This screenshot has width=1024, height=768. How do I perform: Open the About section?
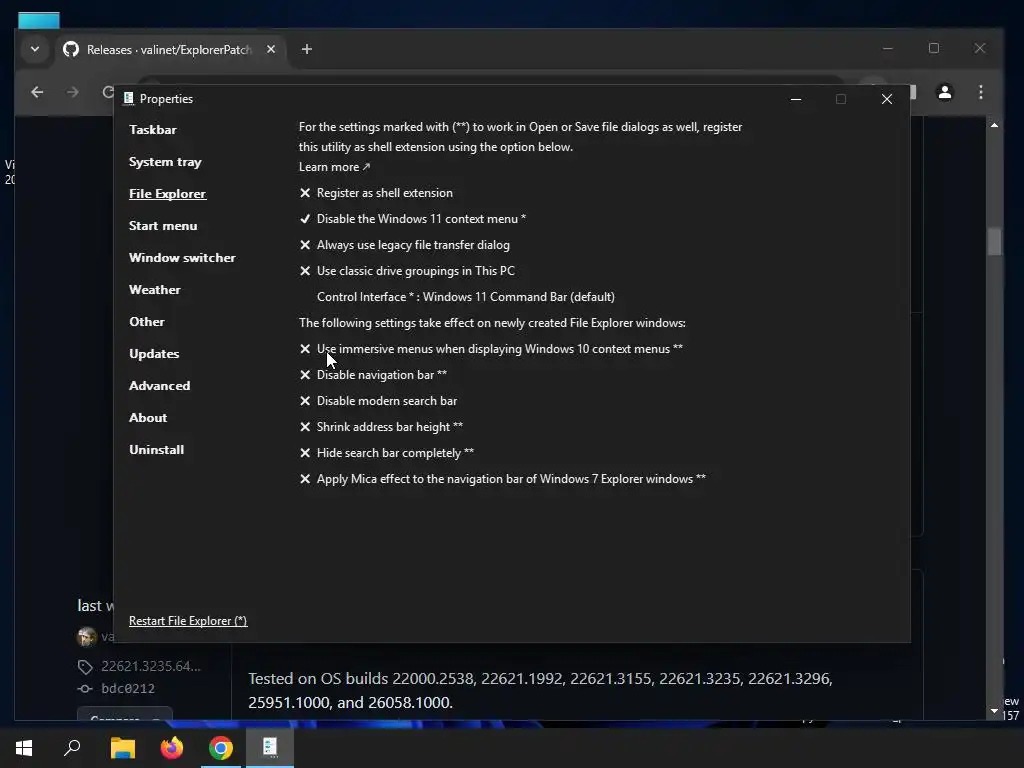(148, 417)
